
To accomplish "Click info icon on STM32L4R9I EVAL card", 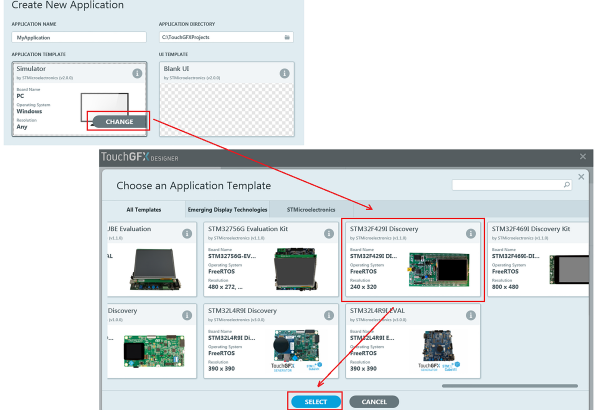I will coord(471,315).
